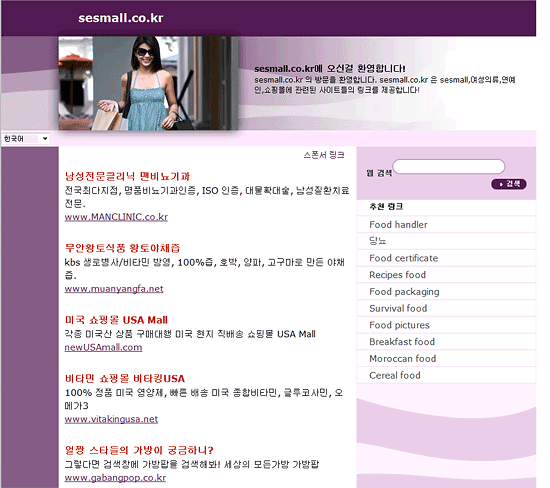The height and width of the screenshot is (488, 550).
Task: Click the 100% 정품 미국 영양제 description
Action: point(204,399)
